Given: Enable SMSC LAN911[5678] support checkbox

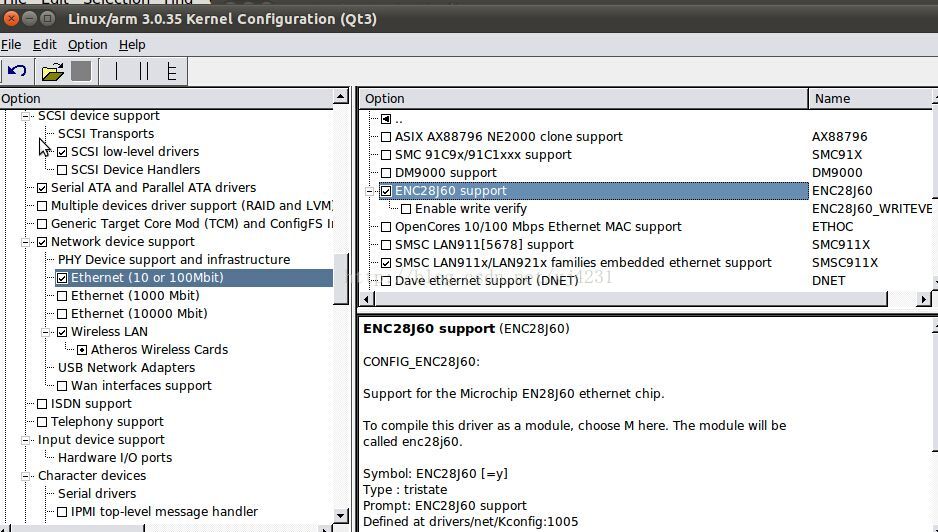Looking at the screenshot, I should coord(386,245).
